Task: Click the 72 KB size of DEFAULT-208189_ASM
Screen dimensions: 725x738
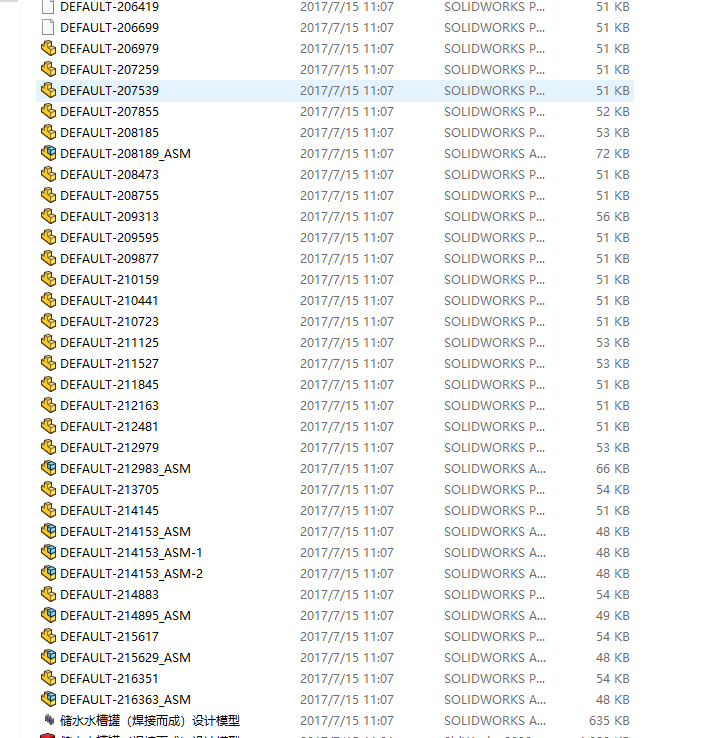Action: click(612, 153)
